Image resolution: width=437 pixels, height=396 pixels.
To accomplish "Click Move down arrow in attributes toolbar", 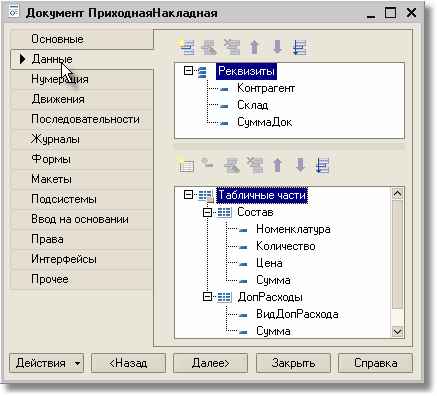I will point(277,47).
